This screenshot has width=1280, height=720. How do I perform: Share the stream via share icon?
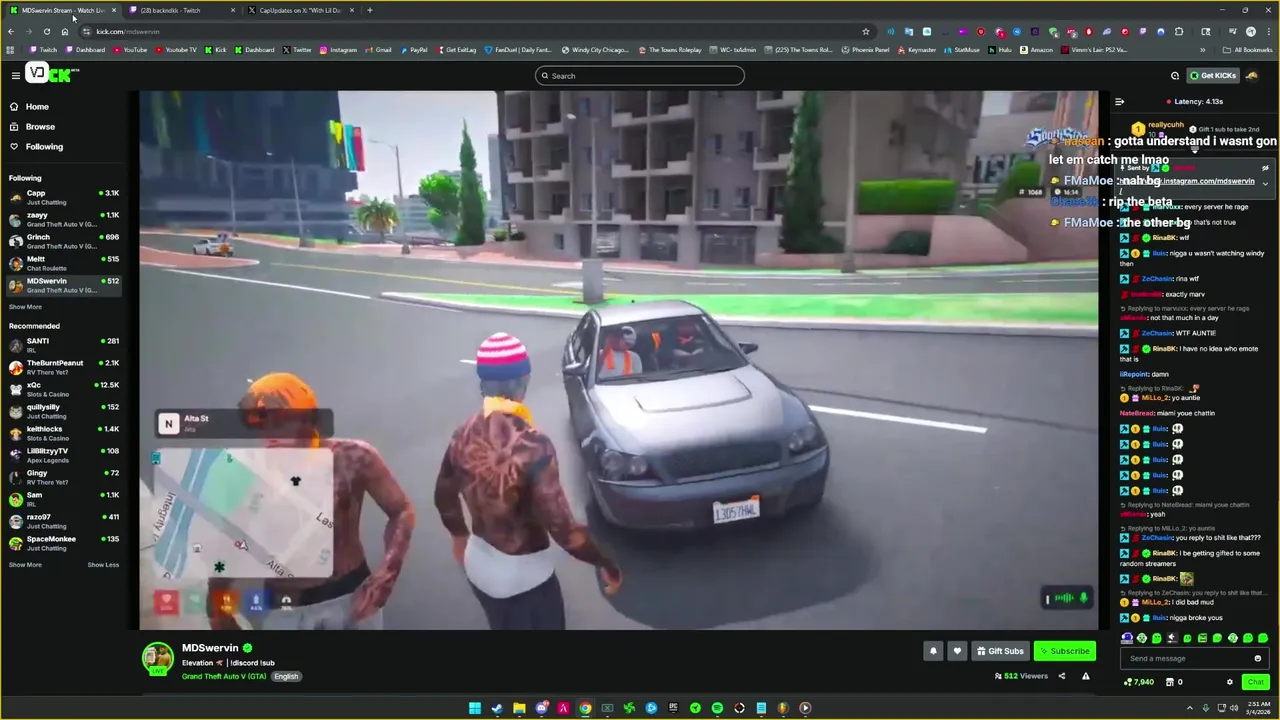1062,676
